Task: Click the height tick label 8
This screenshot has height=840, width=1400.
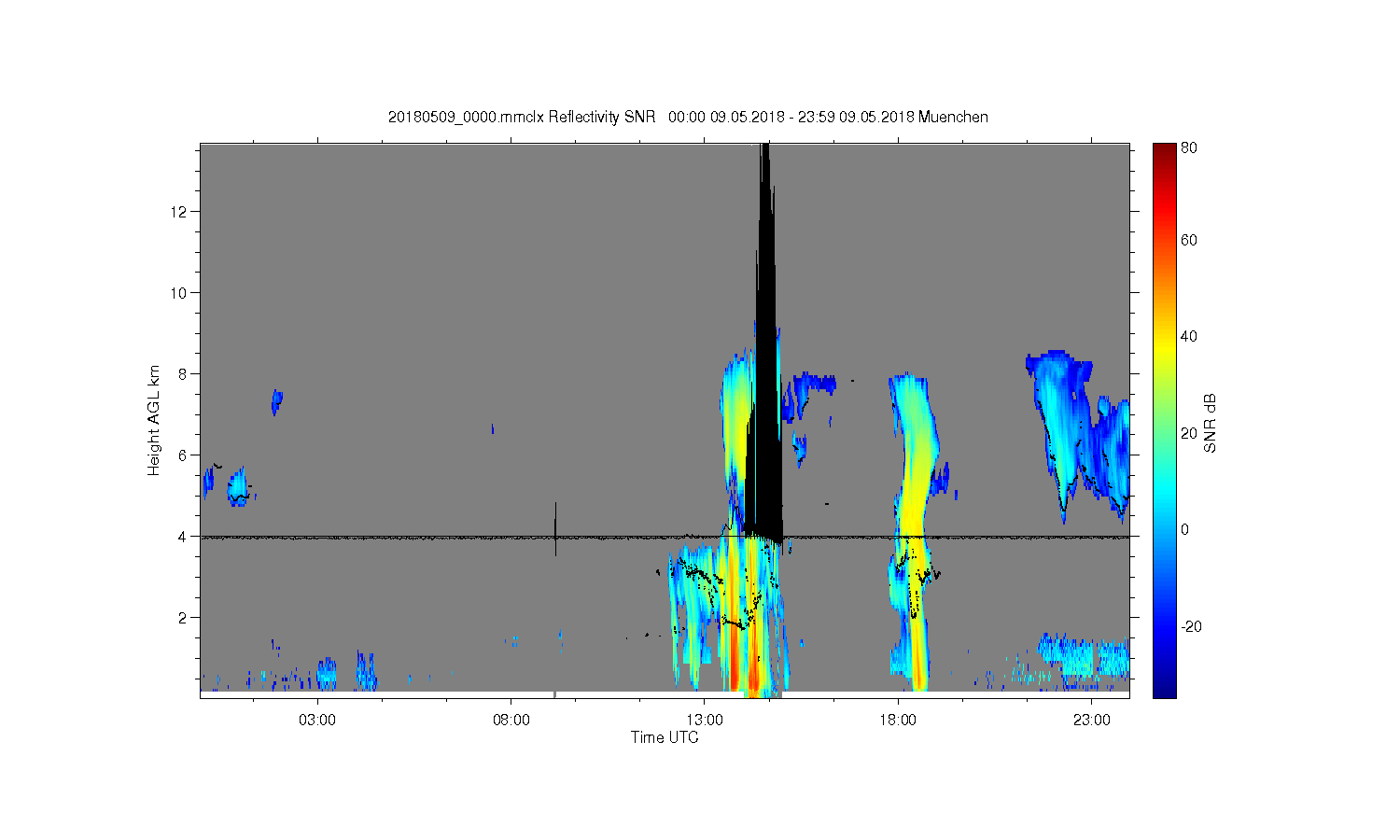Action: point(183,373)
